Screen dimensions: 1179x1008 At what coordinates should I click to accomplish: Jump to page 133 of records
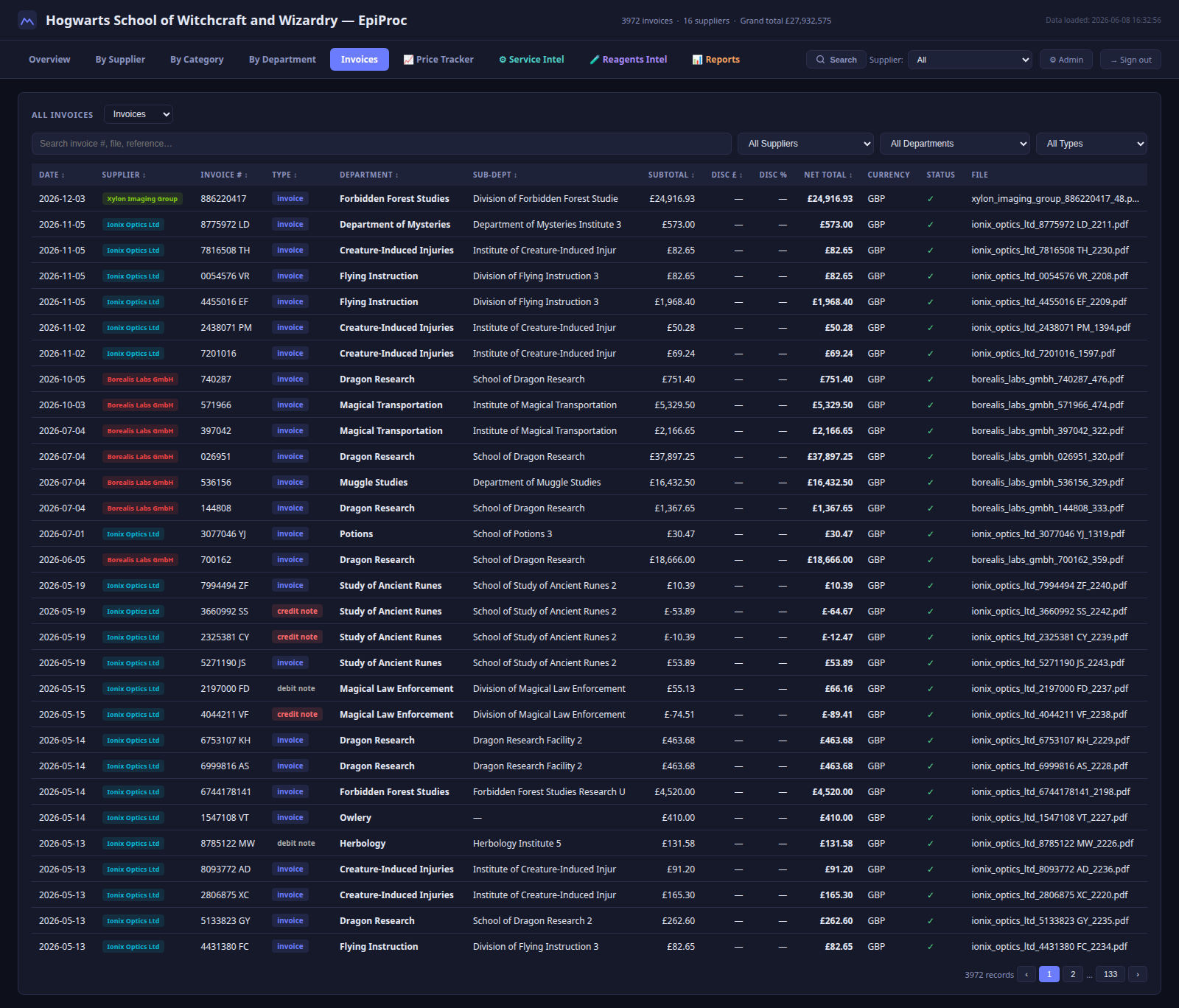point(1110,974)
